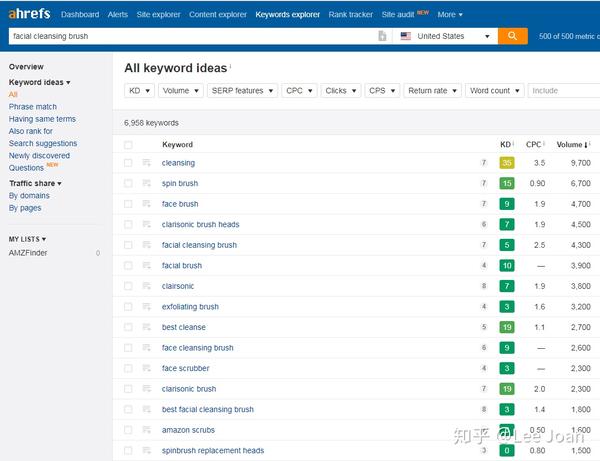Open SERP icon for face scrubber row
Screen dimensions: 600x461
coord(147,368)
